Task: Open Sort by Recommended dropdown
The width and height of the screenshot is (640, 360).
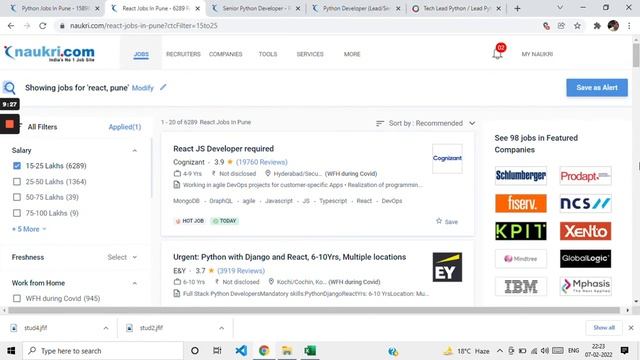Action: point(426,123)
